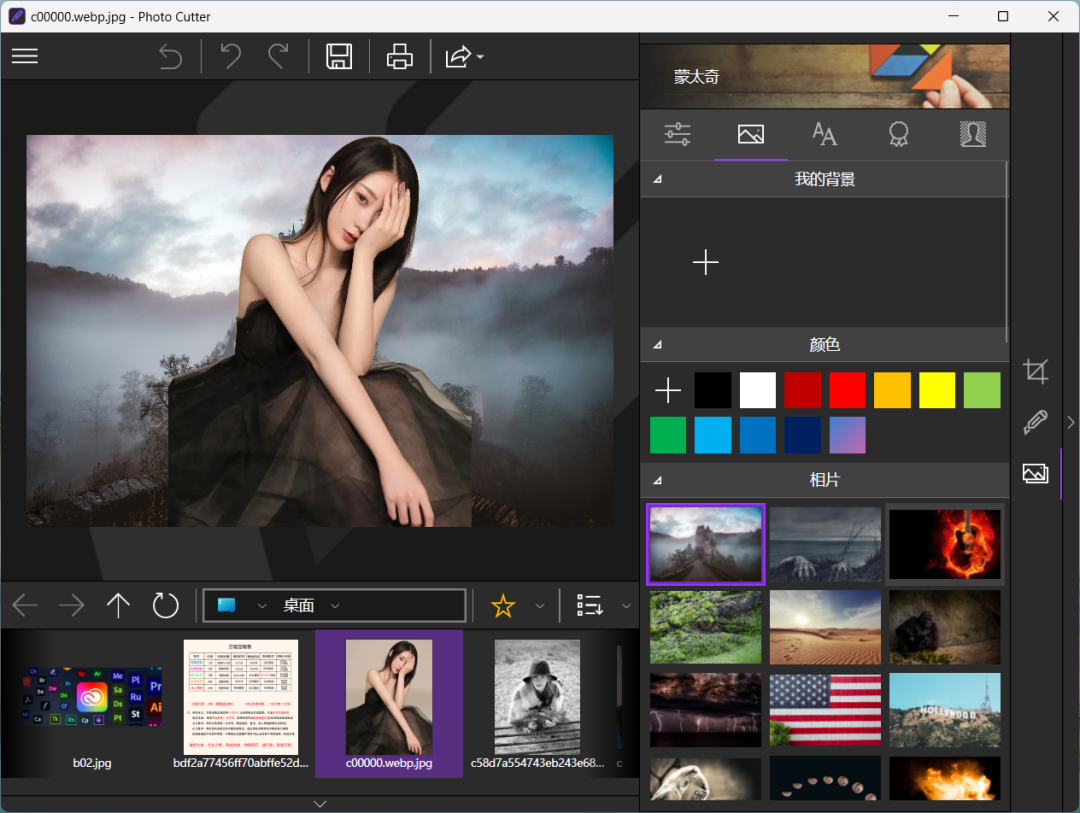Select the crop tool on right edge
Image resolution: width=1080 pixels, height=813 pixels.
(x=1035, y=371)
